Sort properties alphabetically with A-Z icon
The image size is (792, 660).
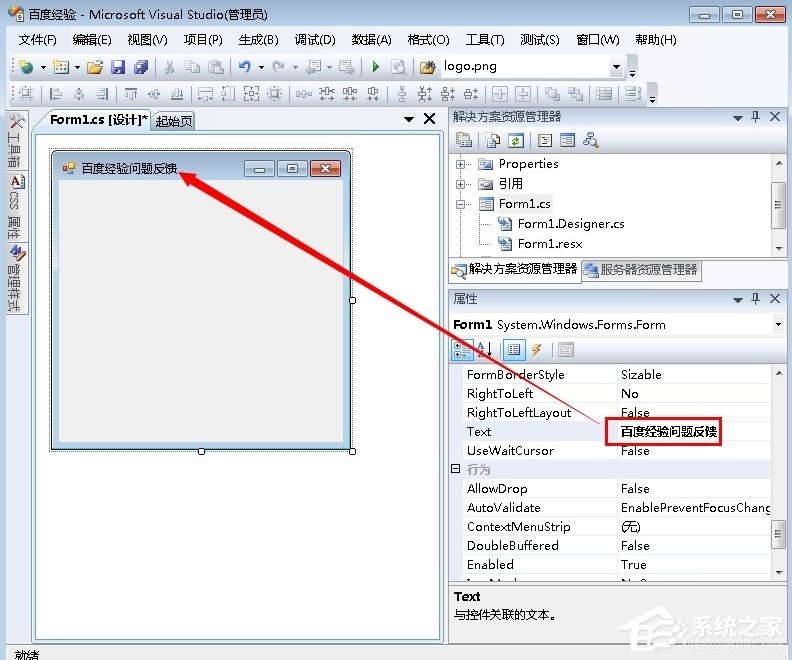coord(485,350)
